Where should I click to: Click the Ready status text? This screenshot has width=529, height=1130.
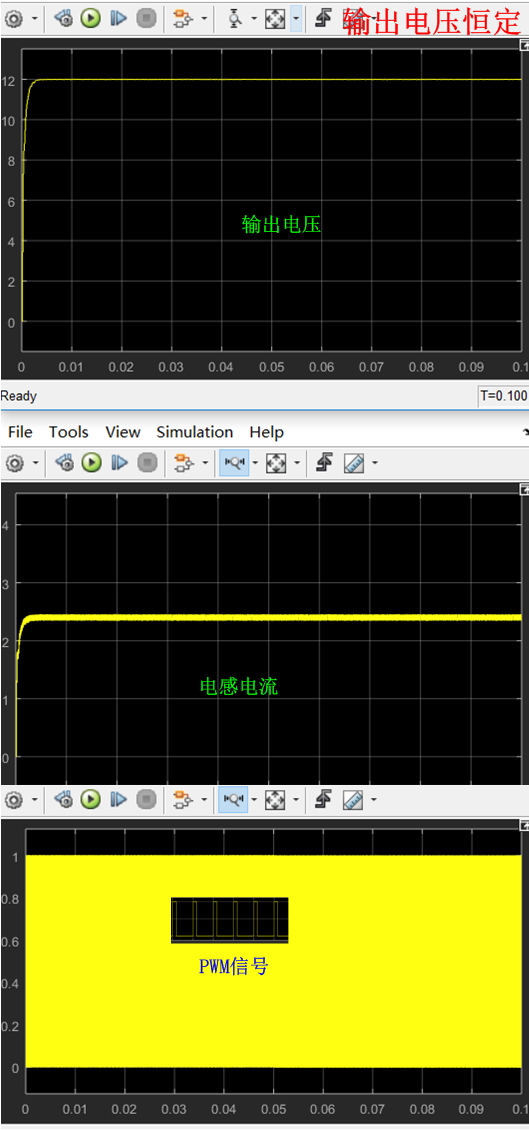point(19,396)
